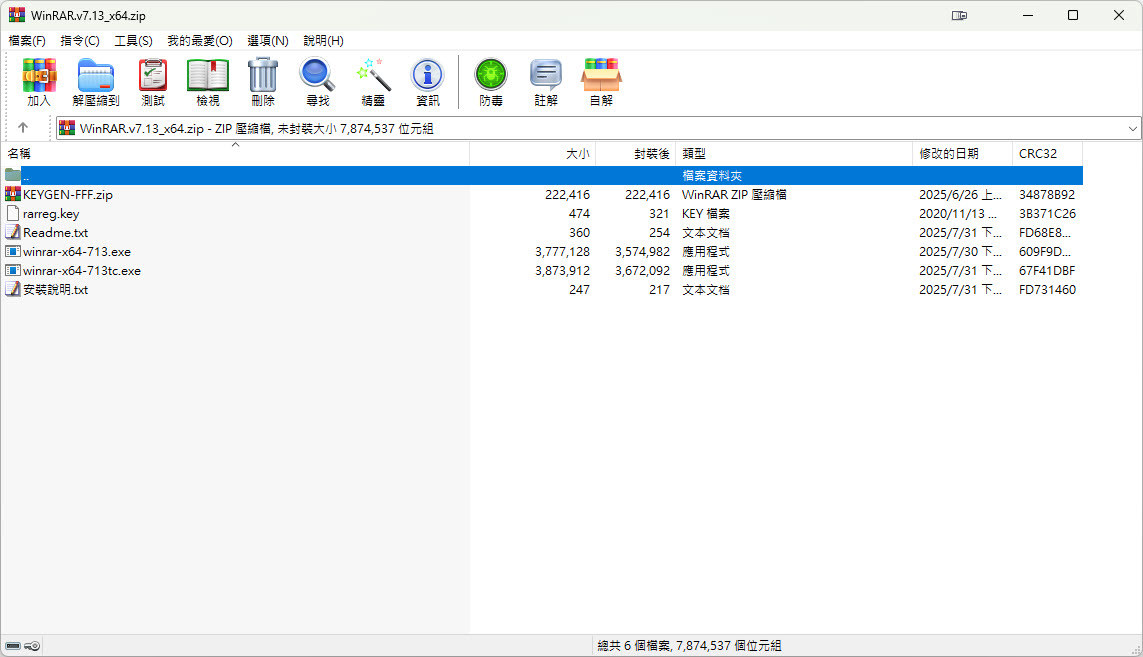Go up one folder level arrow

point(23,128)
